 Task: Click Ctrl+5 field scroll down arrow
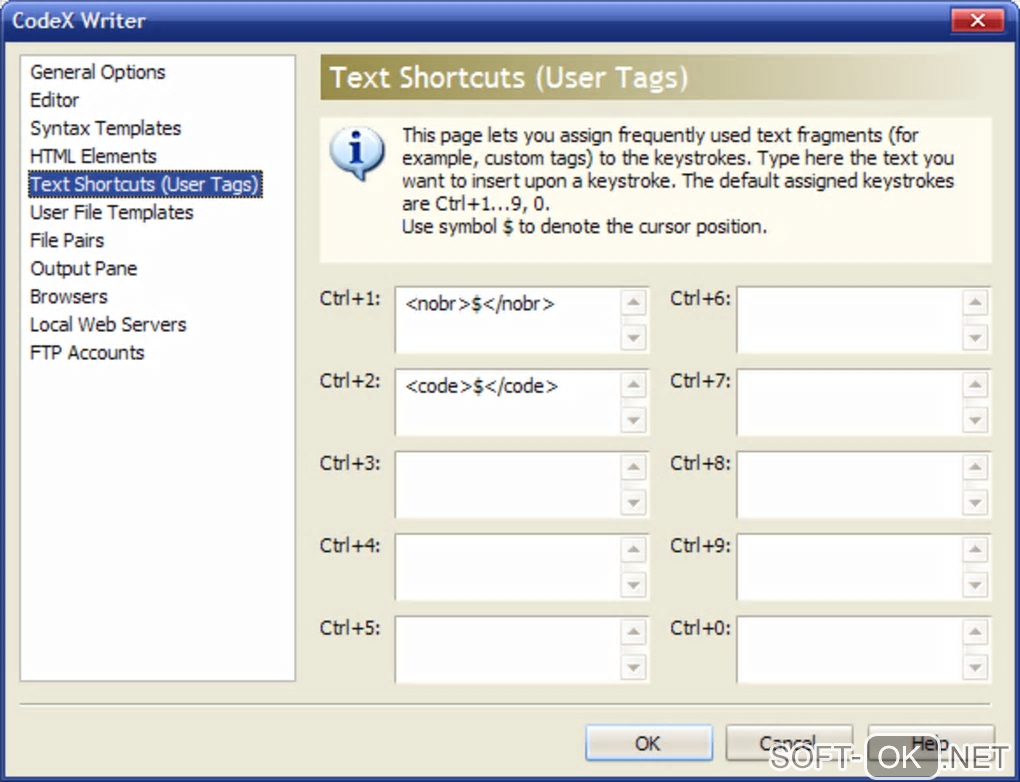[x=634, y=667]
